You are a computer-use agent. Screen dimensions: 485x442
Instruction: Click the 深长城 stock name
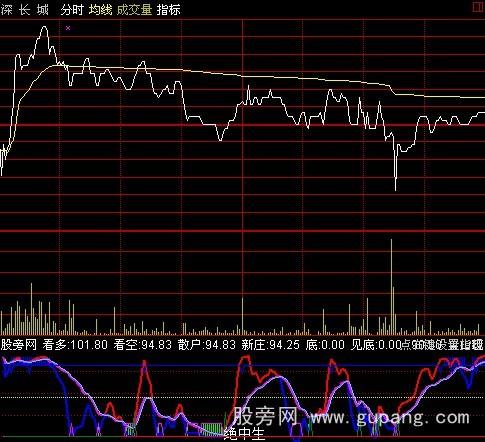(x=25, y=10)
